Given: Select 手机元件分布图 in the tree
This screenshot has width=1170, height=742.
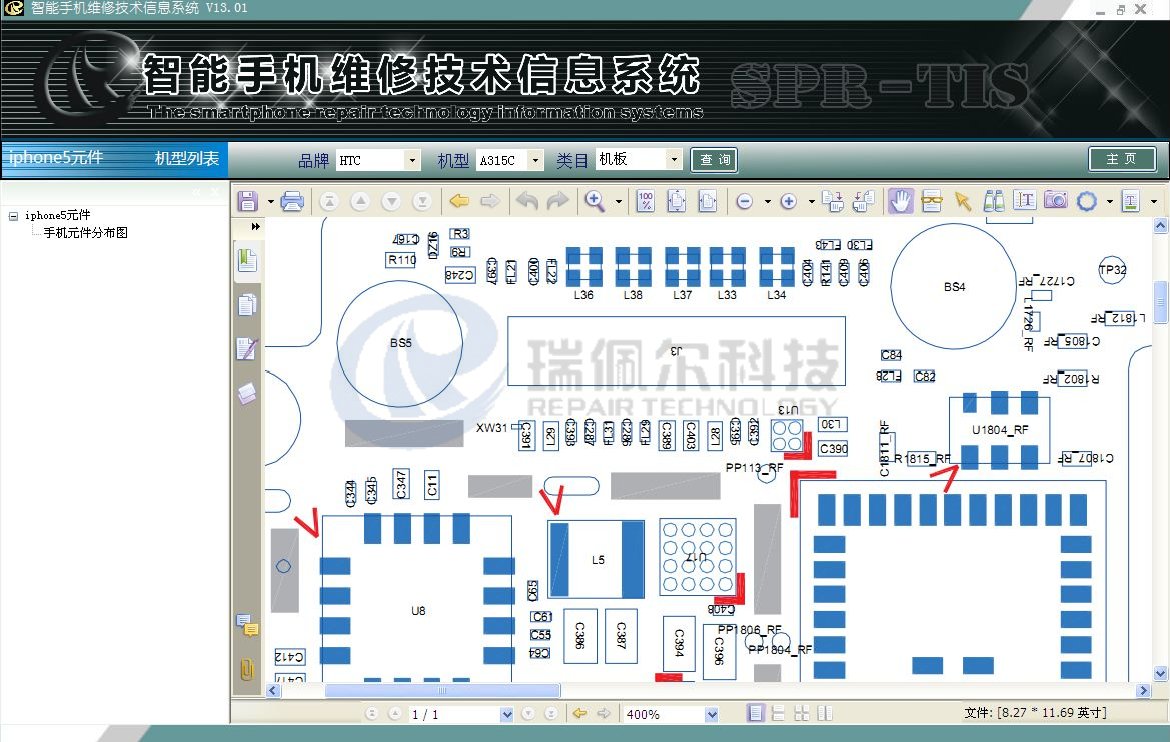Looking at the screenshot, I should click(85, 233).
